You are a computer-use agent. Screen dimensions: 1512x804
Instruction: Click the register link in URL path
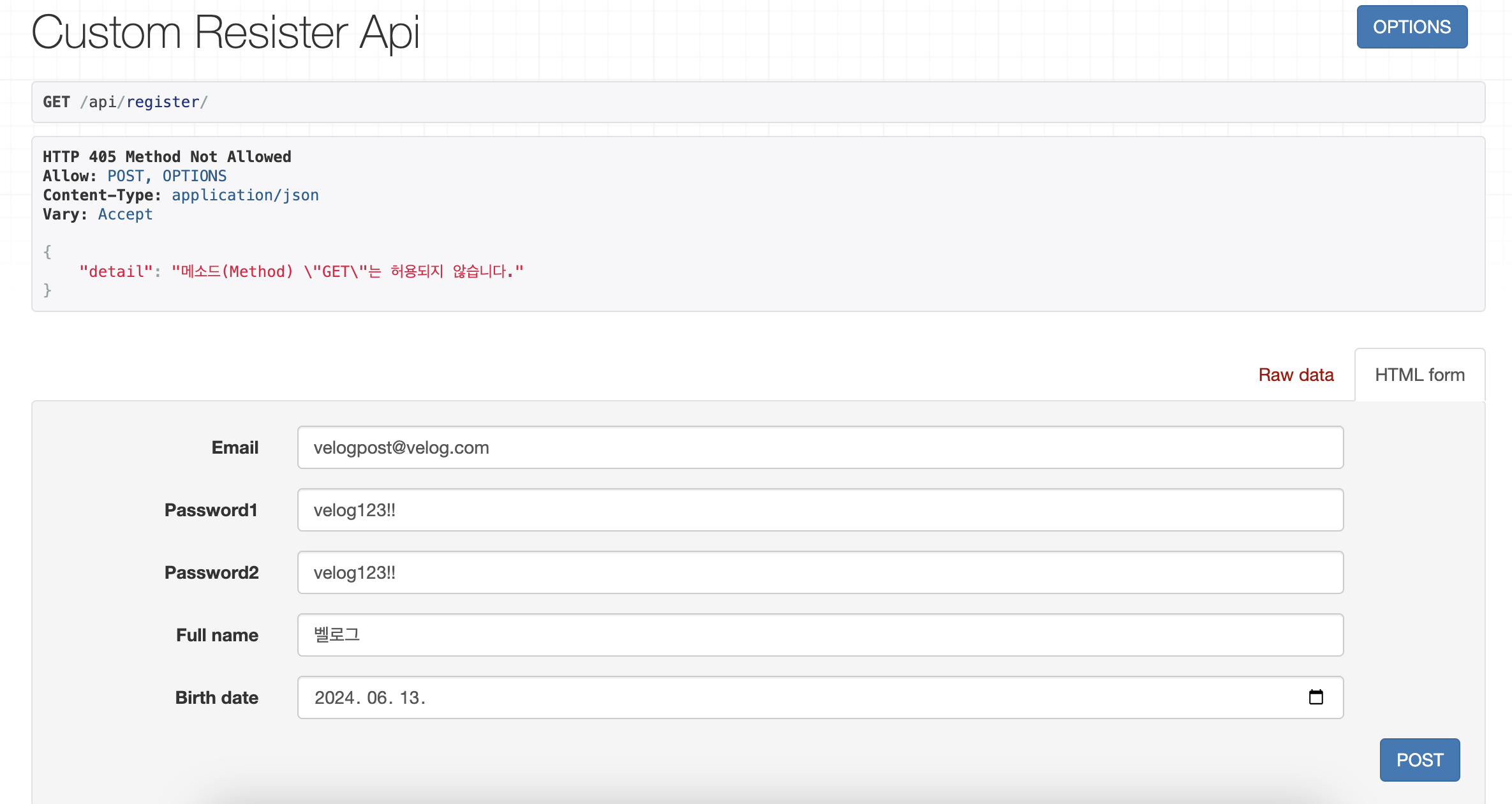click(x=163, y=102)
